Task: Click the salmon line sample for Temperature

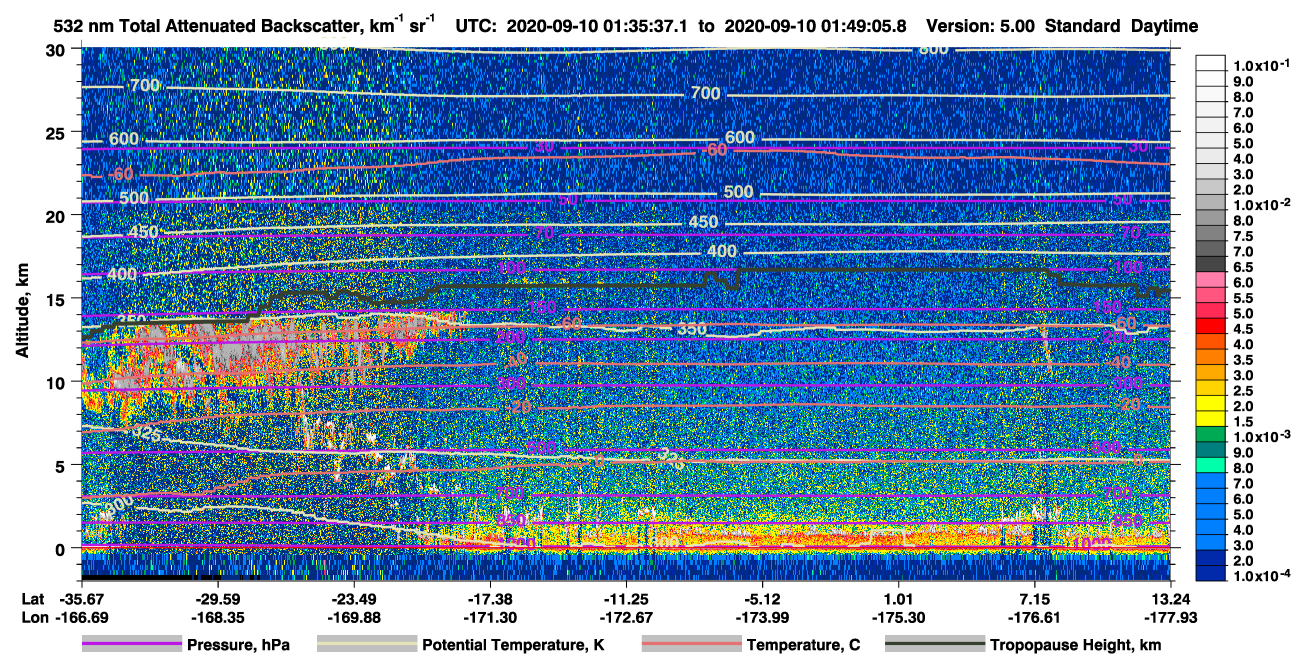Action: pos(692,645)
